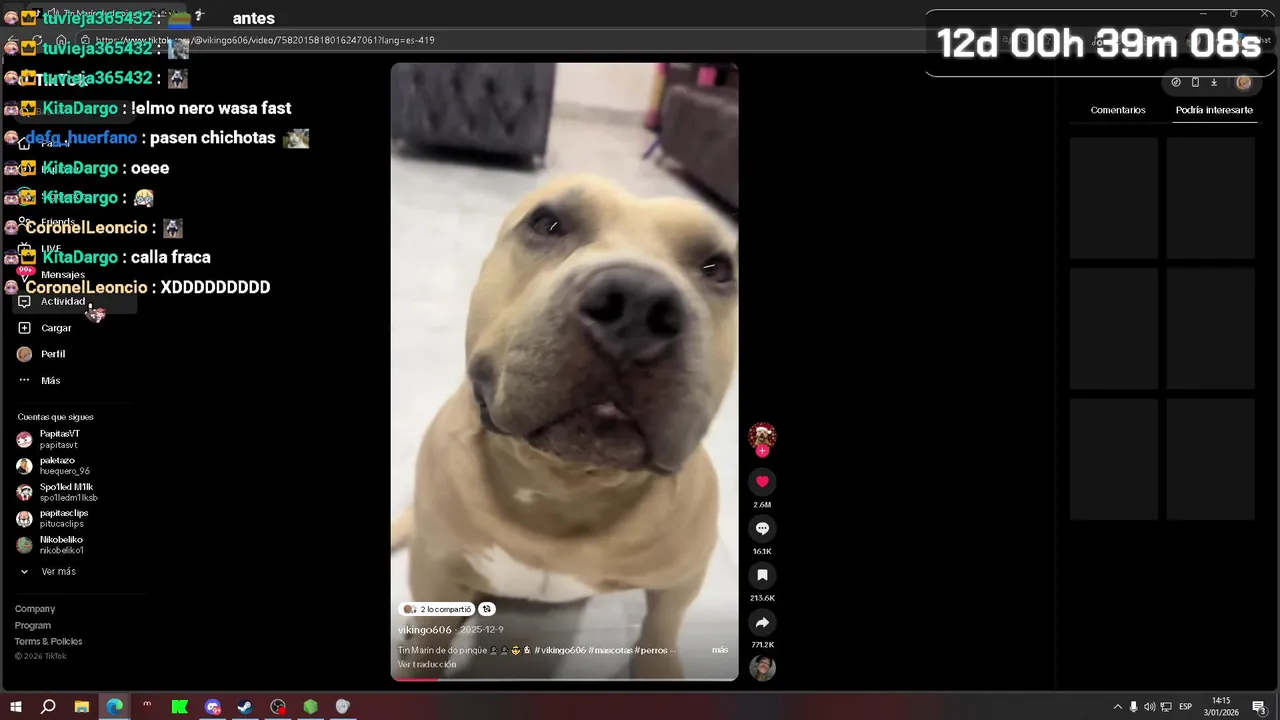Follow author via the pink plus badge
1280x720 pixels.
(x=762, y=451)
